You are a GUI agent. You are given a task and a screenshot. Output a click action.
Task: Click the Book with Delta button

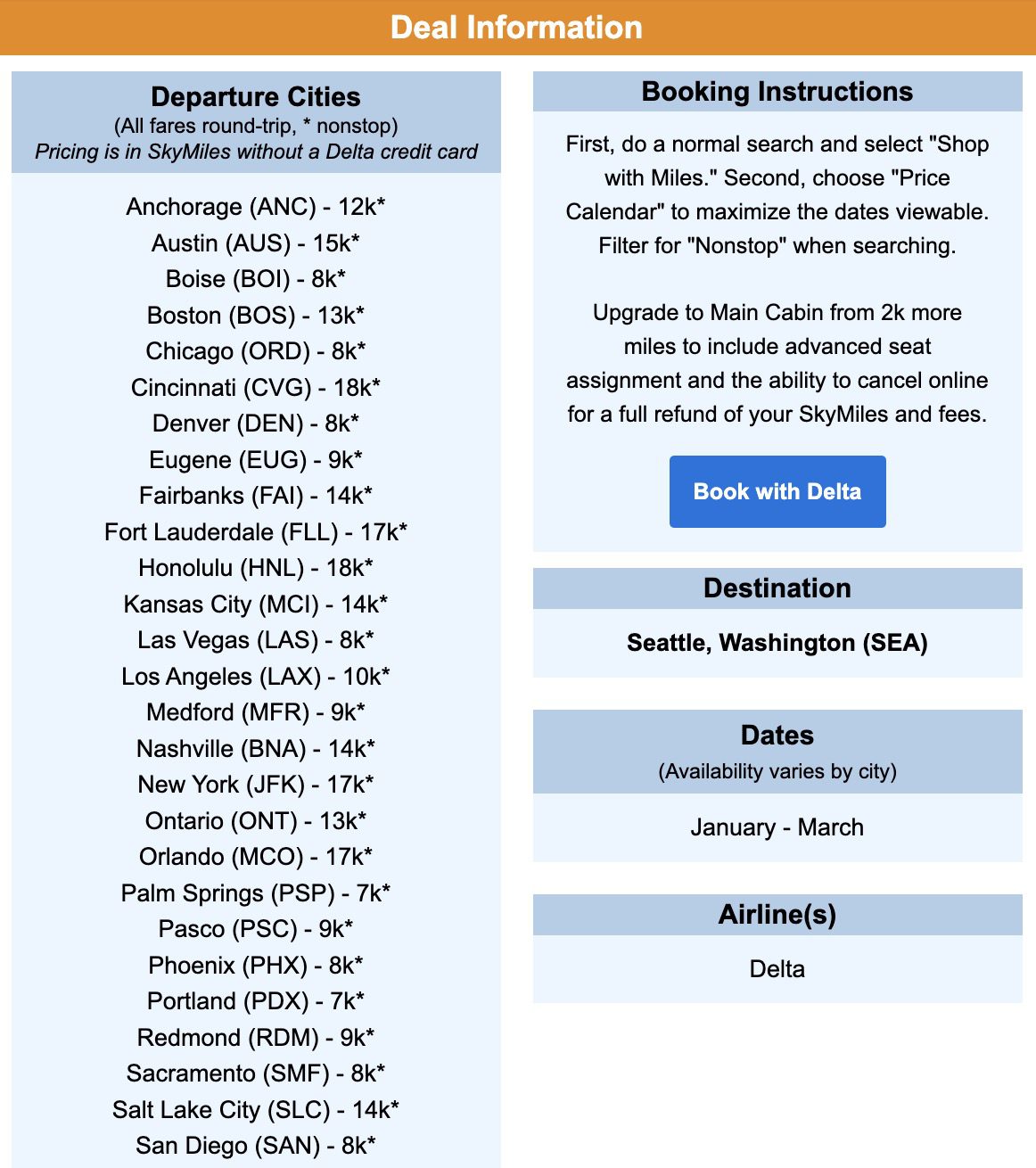(x=777, y=491)
